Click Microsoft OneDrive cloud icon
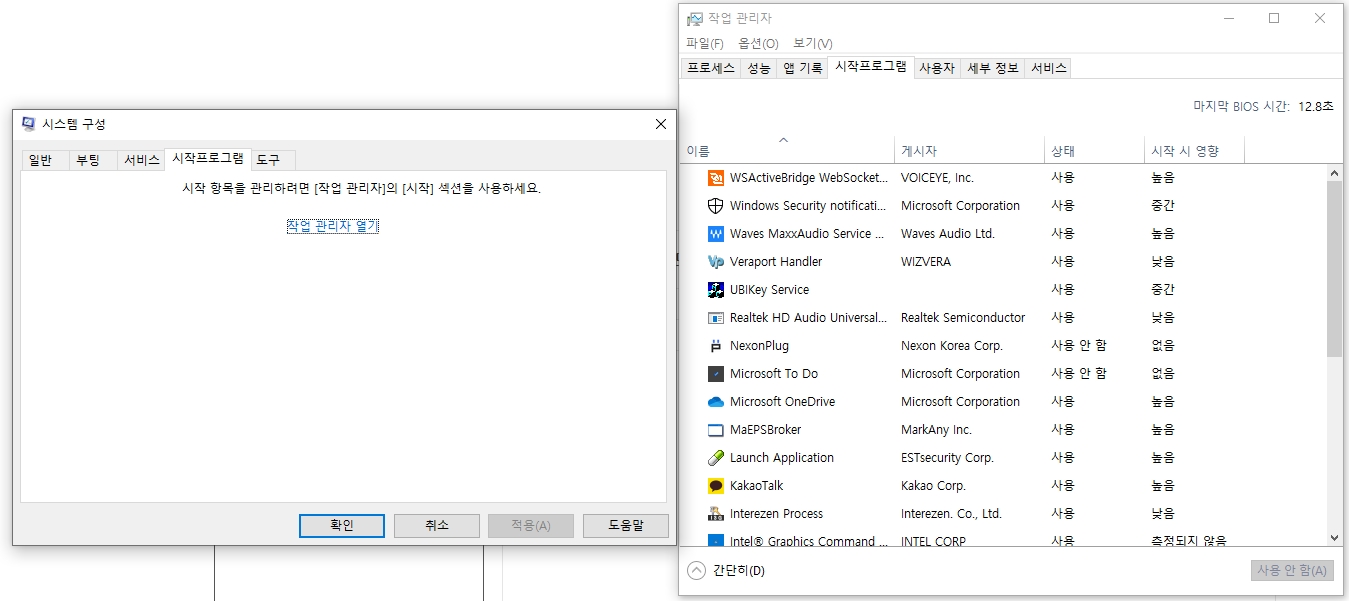Screen dimensions: 1349x601 click(x=715, y=402)
